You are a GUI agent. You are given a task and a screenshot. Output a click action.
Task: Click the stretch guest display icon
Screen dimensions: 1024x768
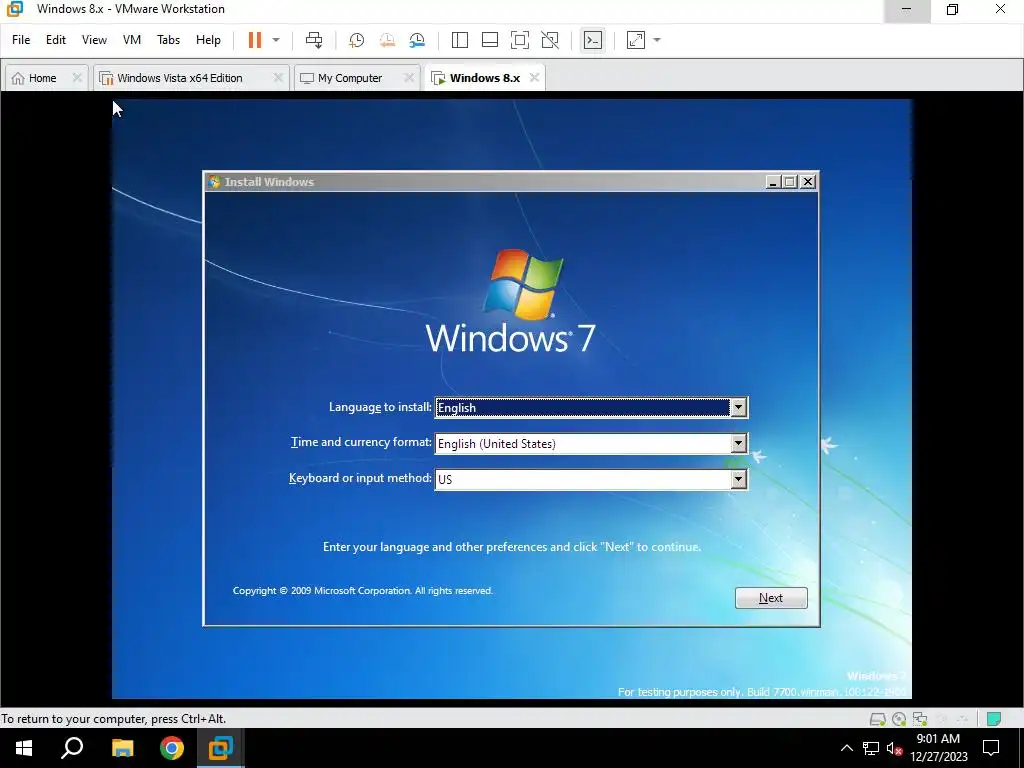tap(635, 40)
